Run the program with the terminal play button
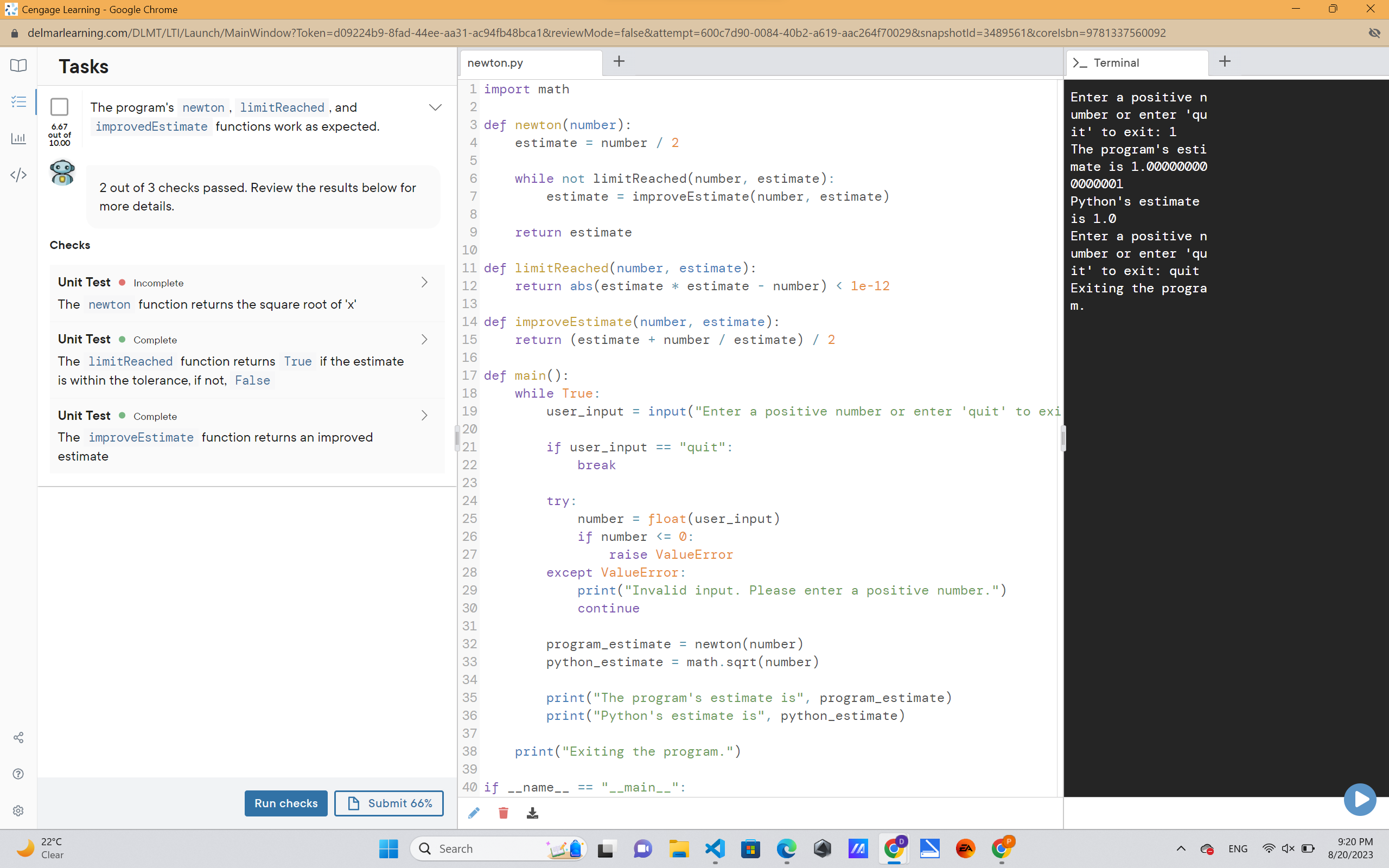Viewport: 1389px width, 868px height. coord(1360,799)
